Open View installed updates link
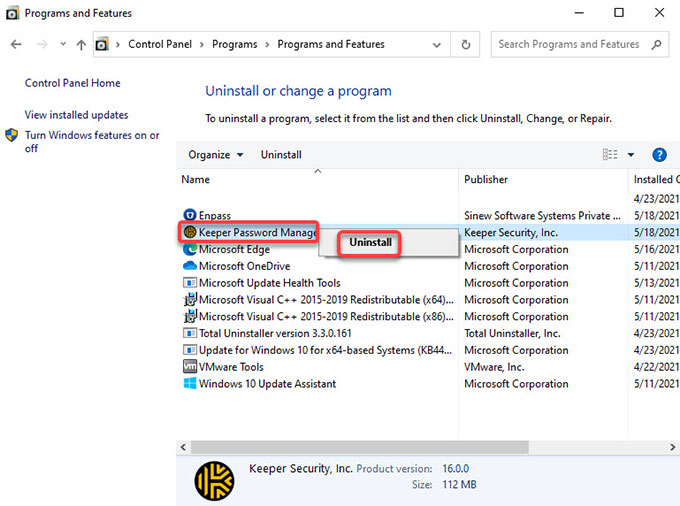 (76, 115)
